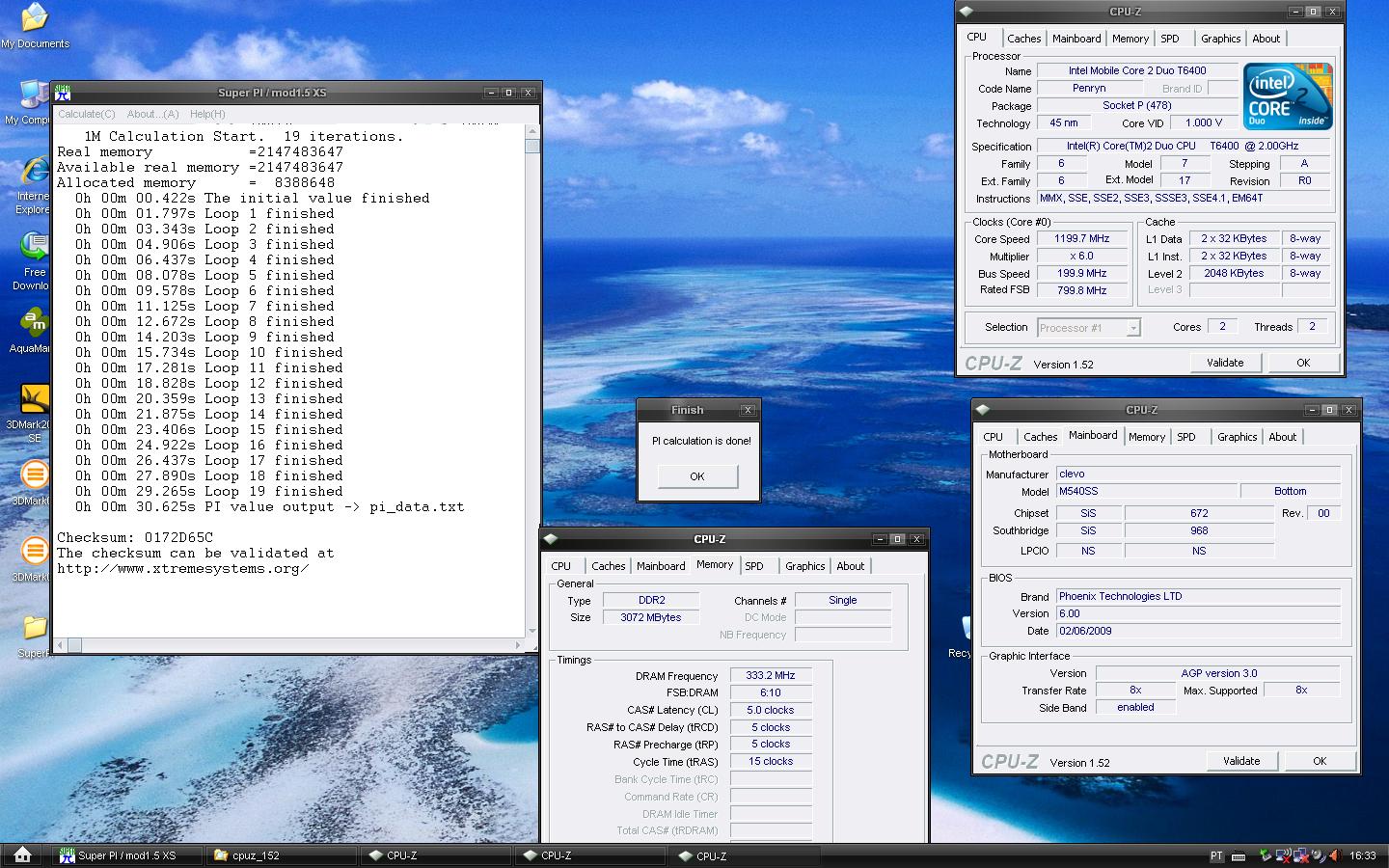The height and width of the screenshot is (868, 1389).
Task: Click the FSB:DRAM value '6:10'
Action: click(771, 692)
